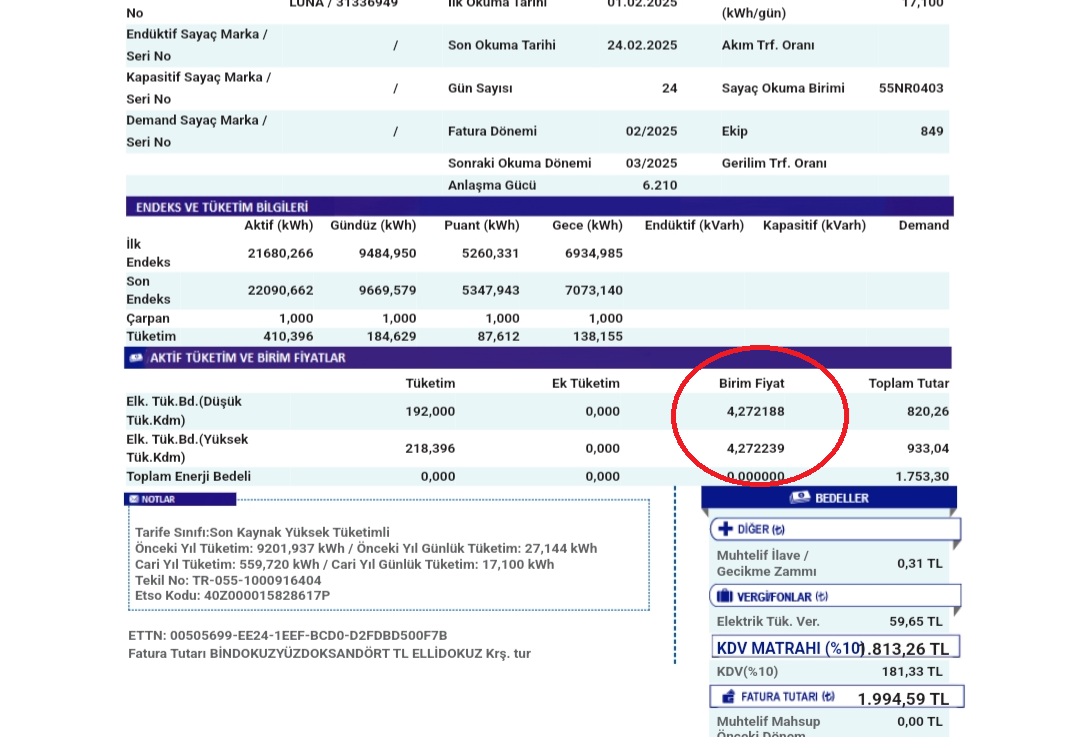The image size is (1080, 750).
Task: Select the Tekil No TR-055-1000916404 line
Action: click(228, 581)
